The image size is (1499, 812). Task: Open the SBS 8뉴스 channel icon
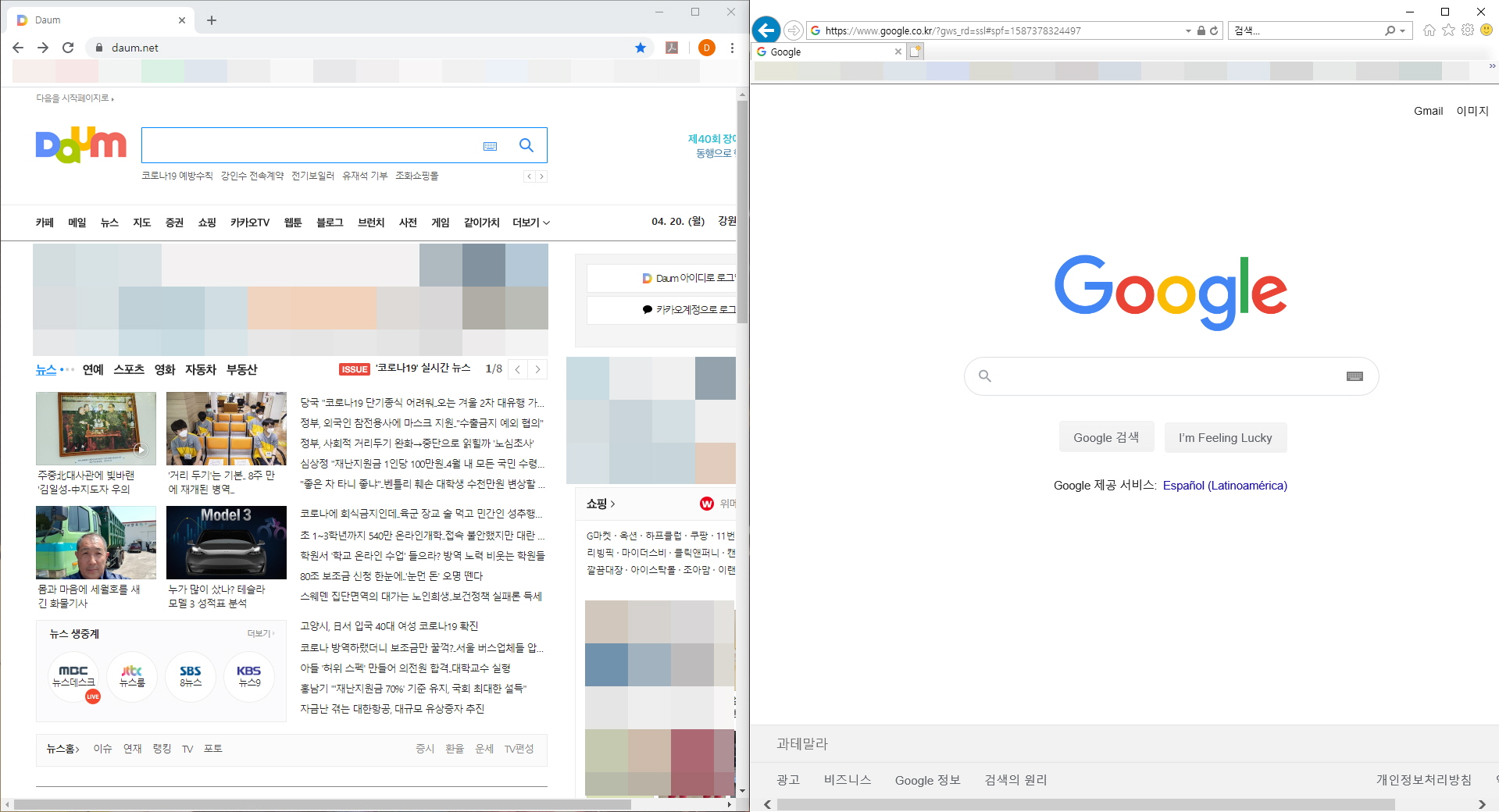tap(191, 676)
